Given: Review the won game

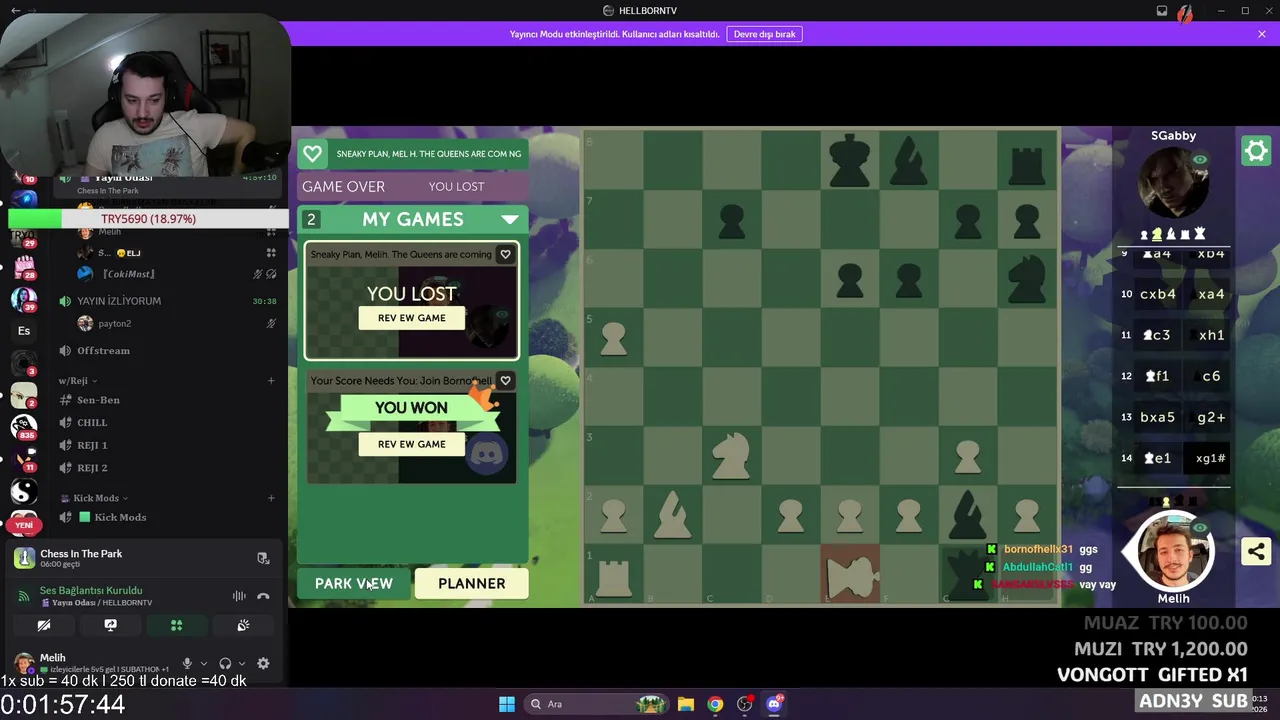Looking at the screenshot, I should (x=412, y=444).
